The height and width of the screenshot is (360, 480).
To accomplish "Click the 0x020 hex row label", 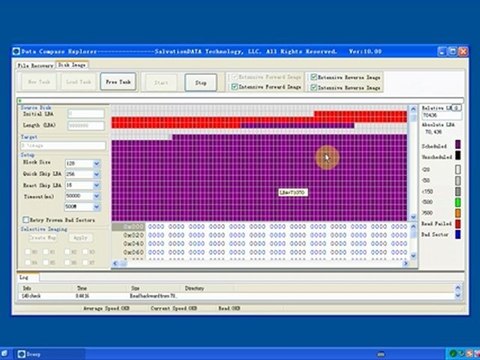I will [x=133, y=235].
